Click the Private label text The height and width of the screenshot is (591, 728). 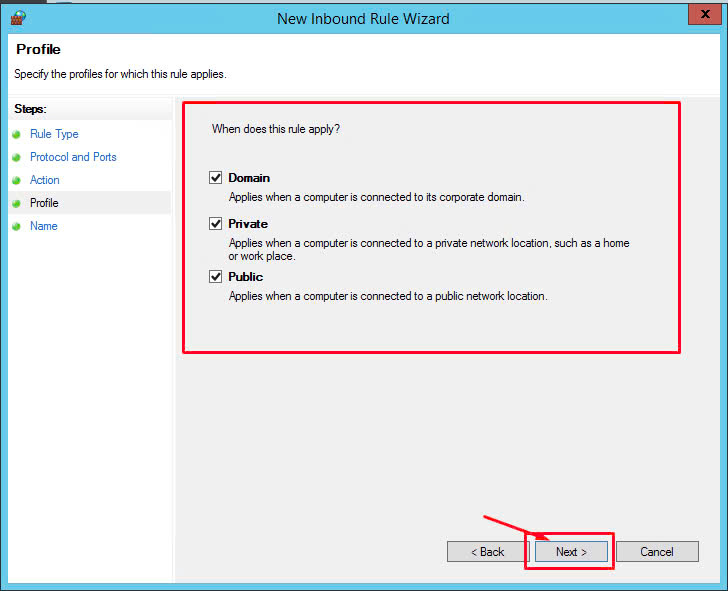tap(248, 224)
